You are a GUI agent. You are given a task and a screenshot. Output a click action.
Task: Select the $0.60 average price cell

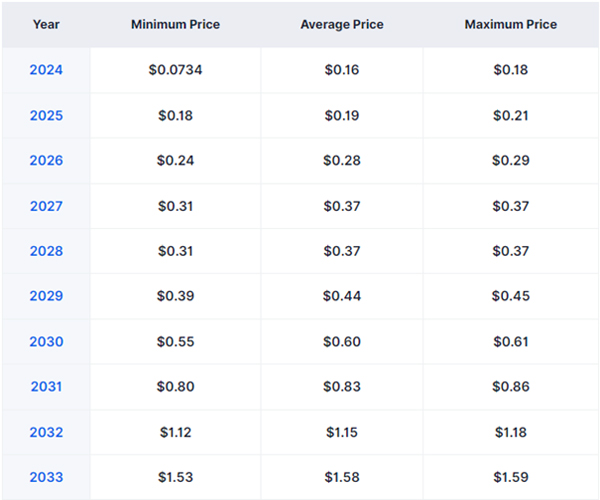342,341
